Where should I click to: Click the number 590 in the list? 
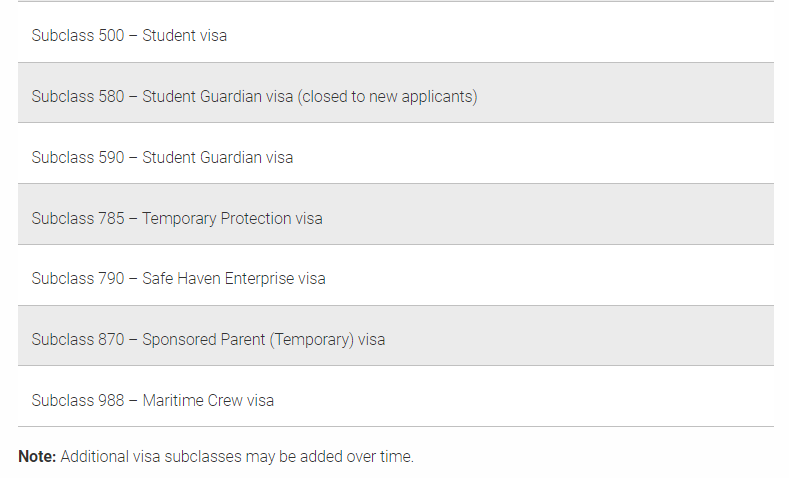[111, 157]
